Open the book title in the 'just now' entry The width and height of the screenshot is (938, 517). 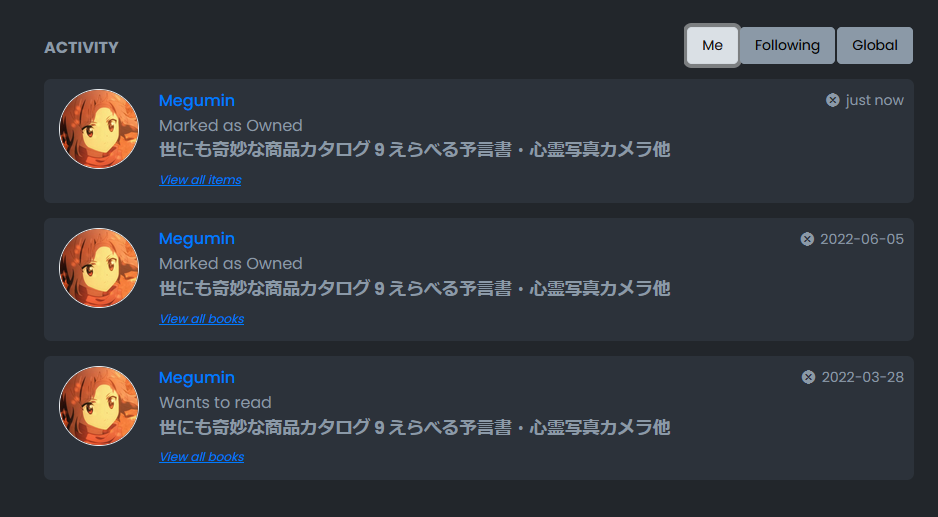click(x=414, y=150)
